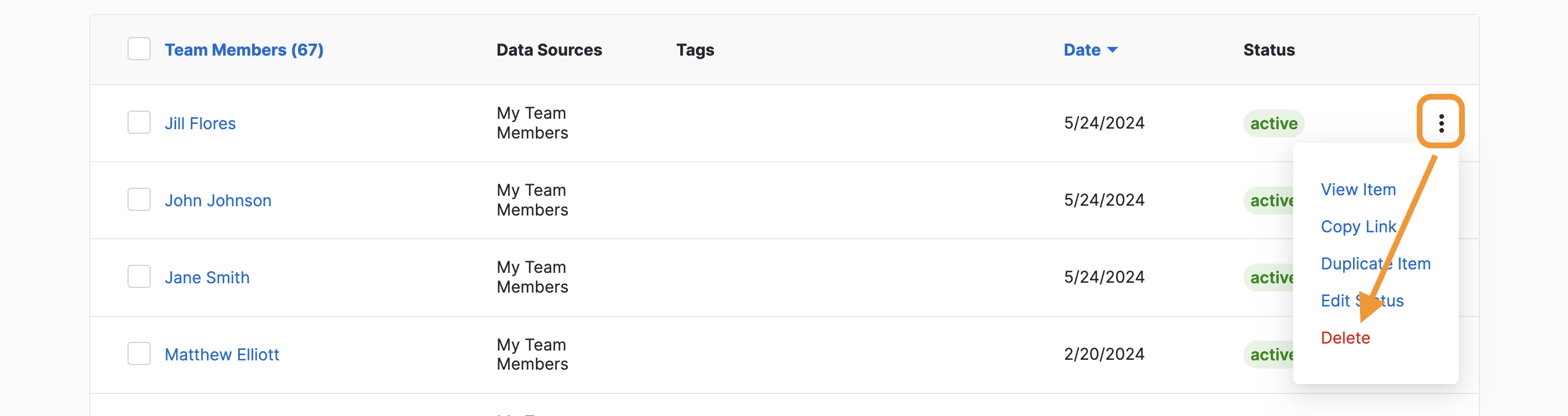Check the checkbox next to Matthew Elliott
This screenshot has width=1568, height=416.
pos(139,353)
